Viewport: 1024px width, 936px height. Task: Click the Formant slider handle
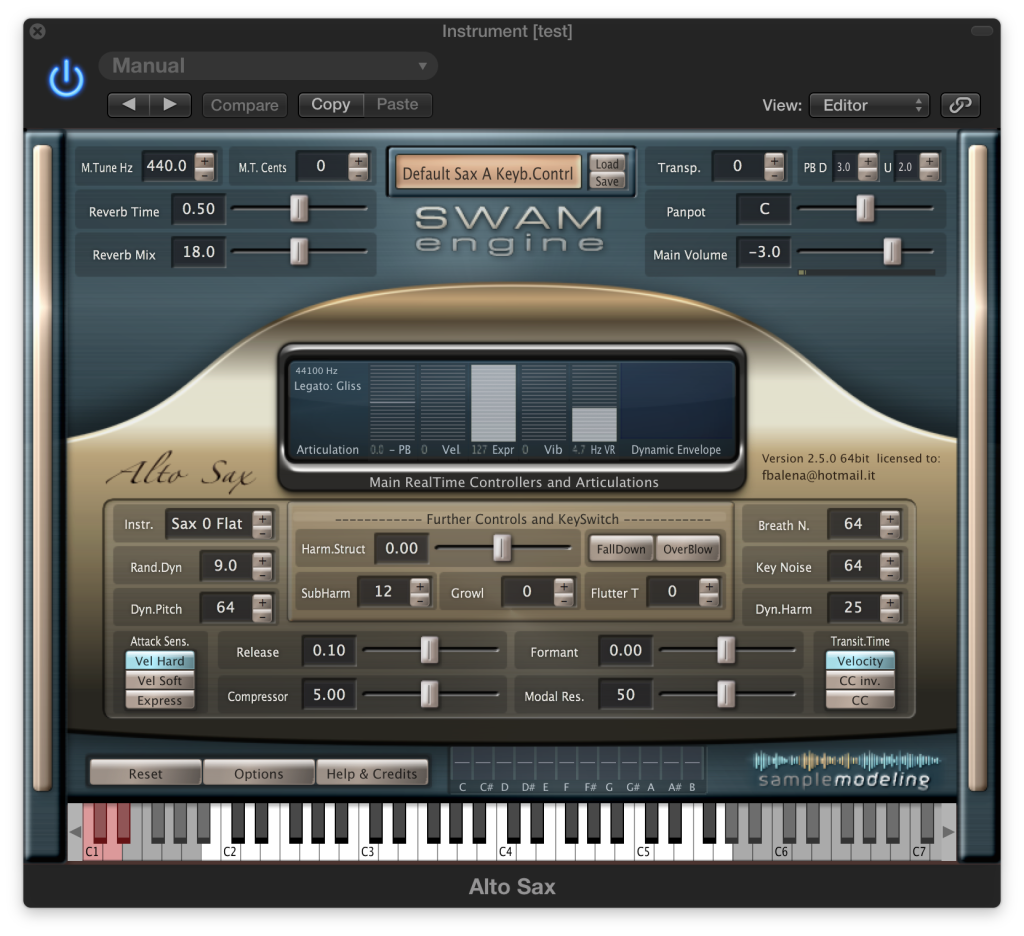(x=726, y=650)
